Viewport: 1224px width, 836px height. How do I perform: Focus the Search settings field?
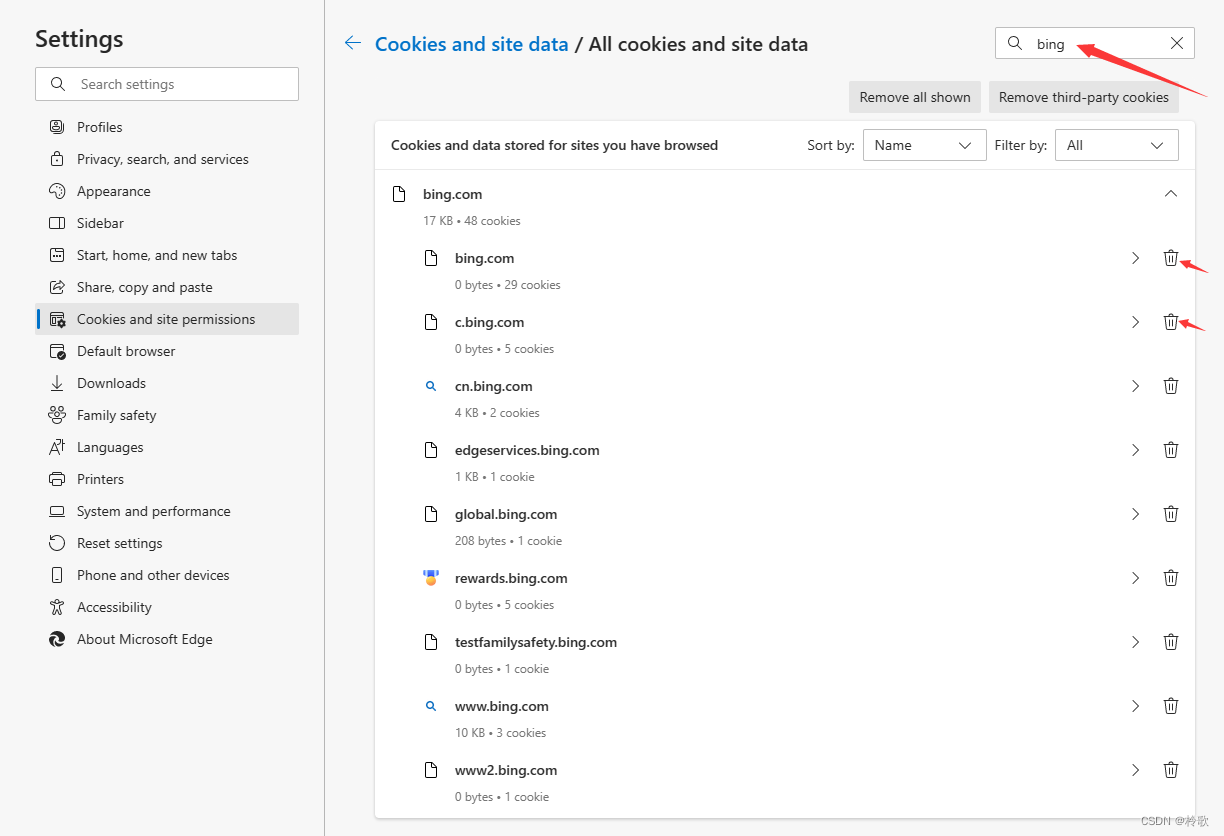[x=167, y=84]
